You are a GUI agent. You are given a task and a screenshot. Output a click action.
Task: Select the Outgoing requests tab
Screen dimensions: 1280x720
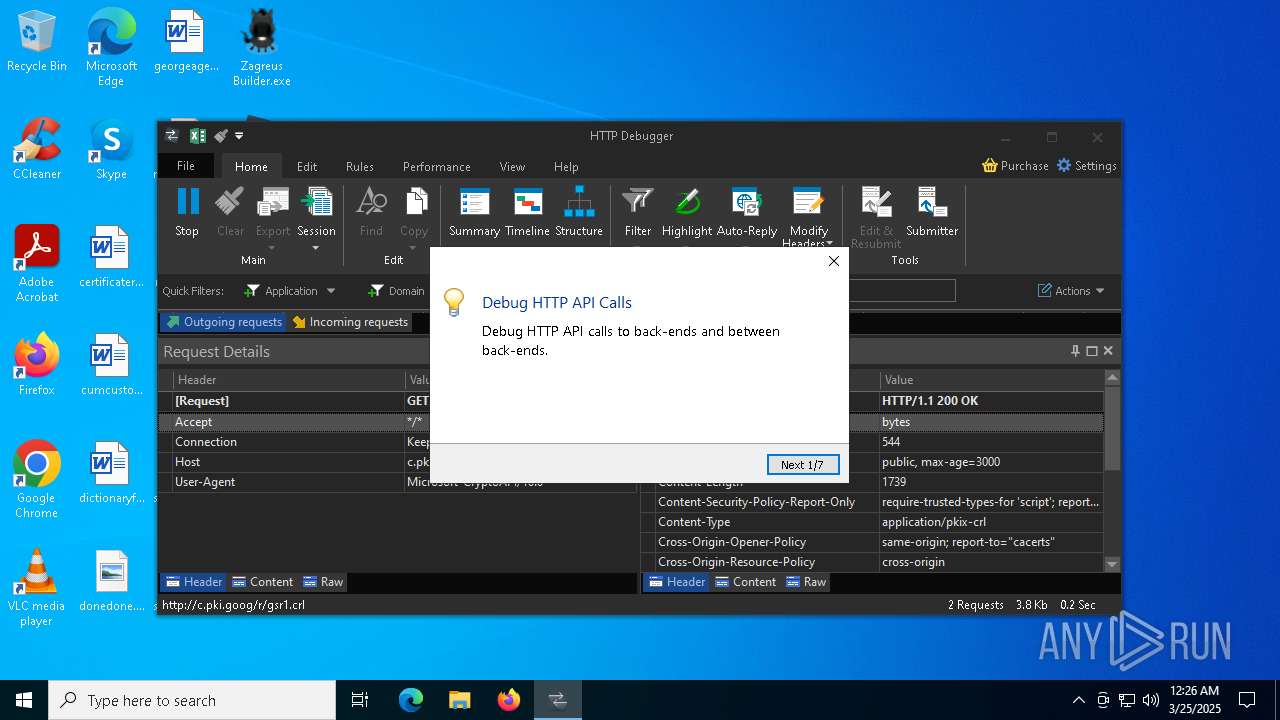224,322
